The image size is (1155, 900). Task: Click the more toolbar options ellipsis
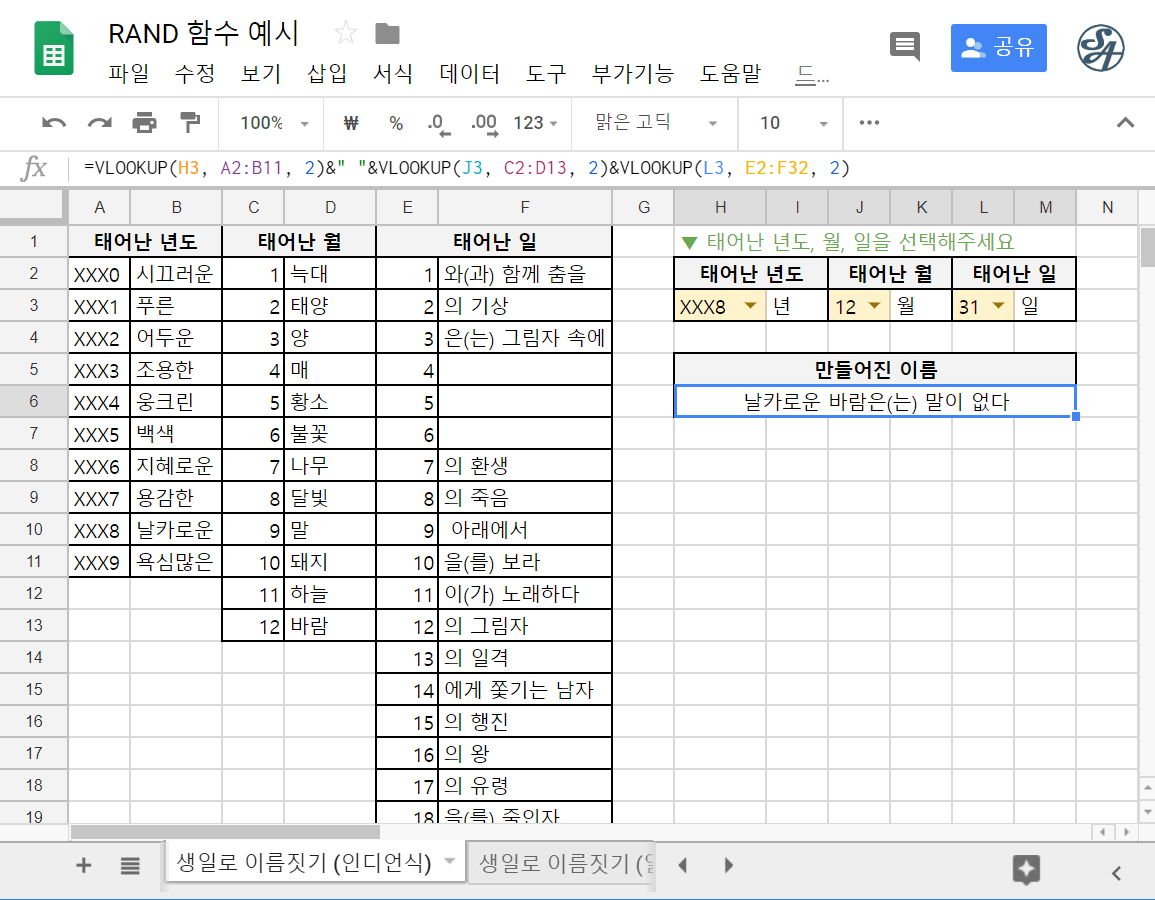coord(869,123)
